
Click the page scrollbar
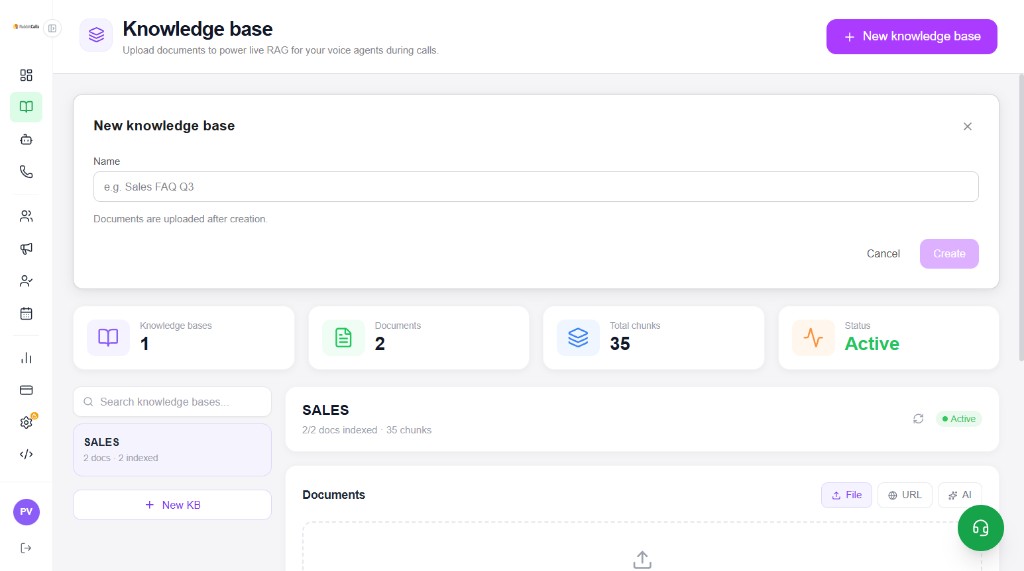click(1021, 216)
